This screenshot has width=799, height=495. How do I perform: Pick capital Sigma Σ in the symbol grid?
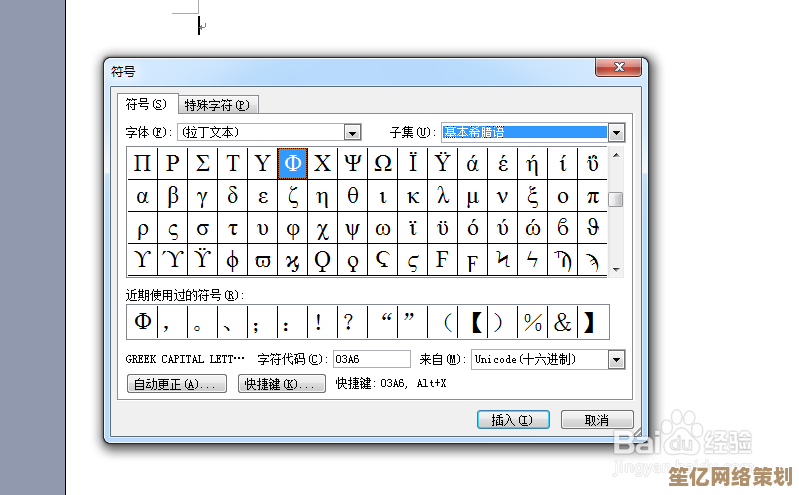click(x=202, y=164)
